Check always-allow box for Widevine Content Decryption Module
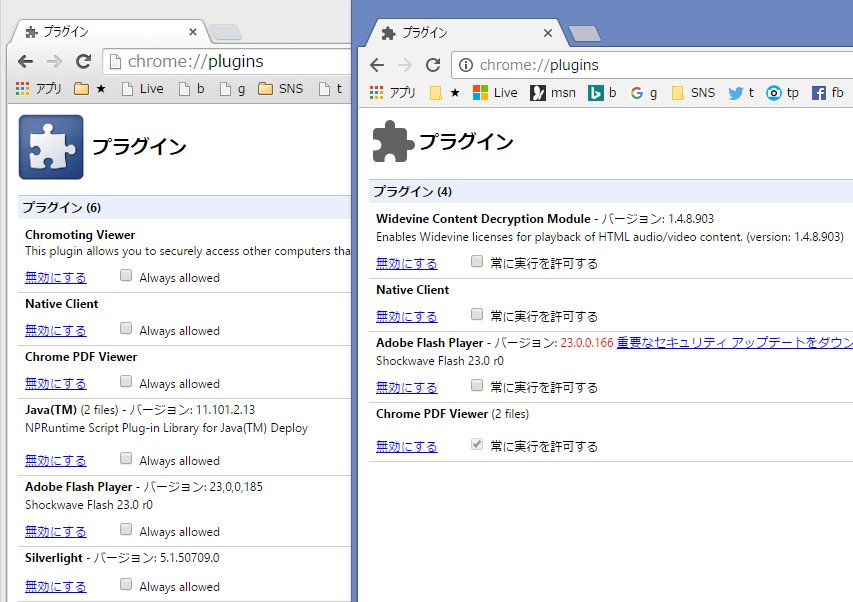 477,262
